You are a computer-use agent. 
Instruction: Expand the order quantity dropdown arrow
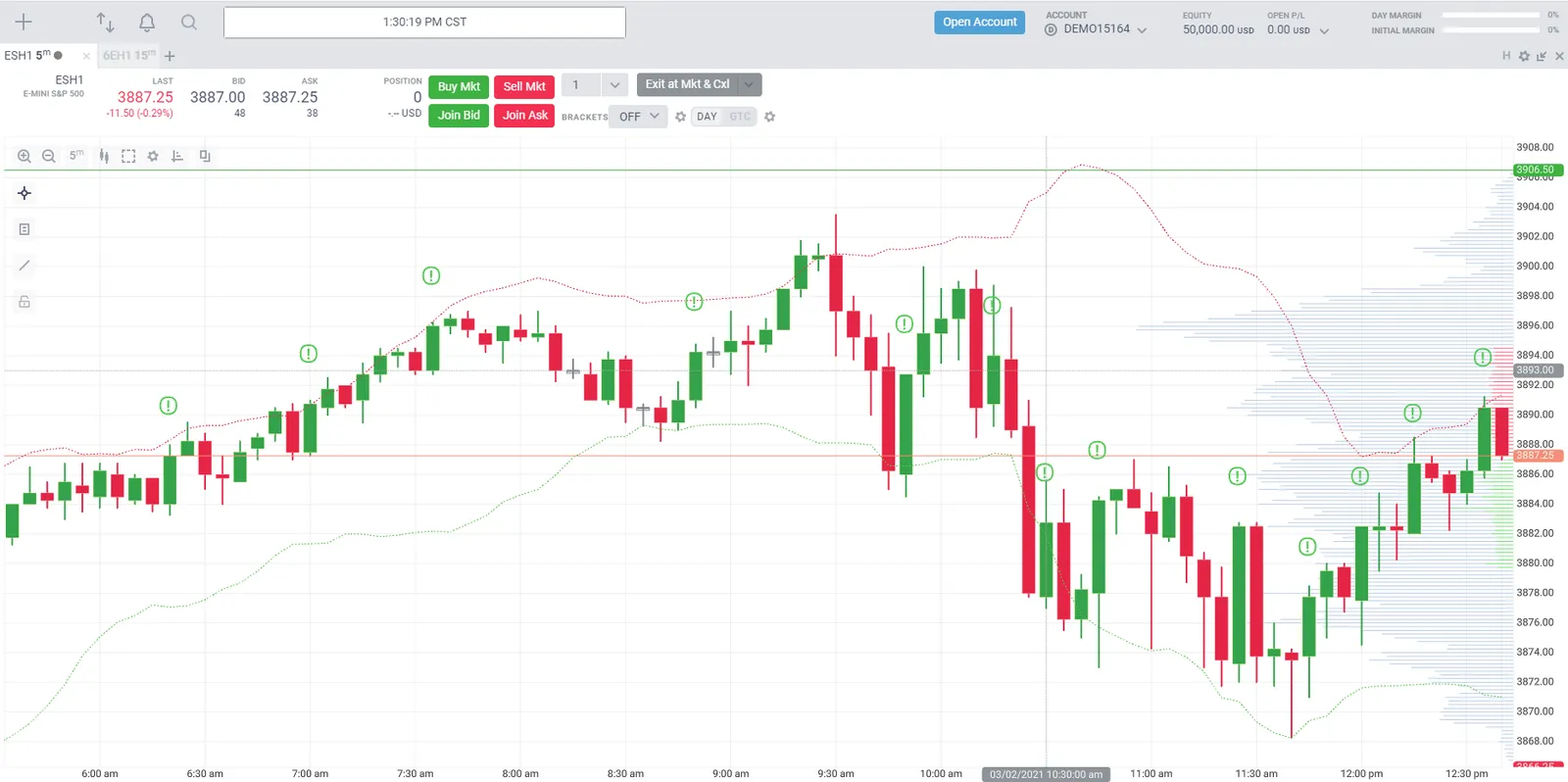[614, 85]
